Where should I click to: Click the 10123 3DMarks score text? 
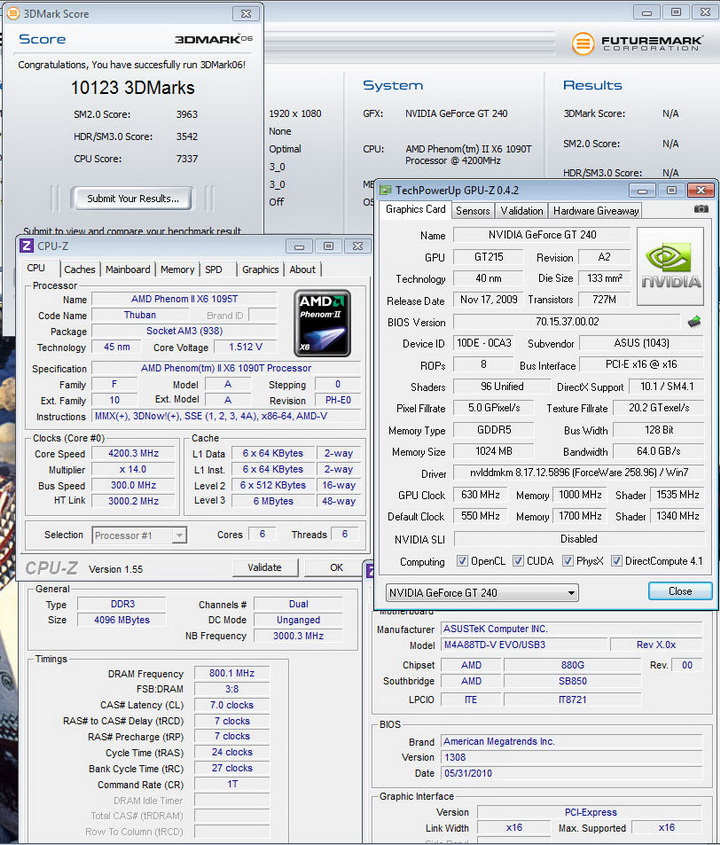coord(133,88)
